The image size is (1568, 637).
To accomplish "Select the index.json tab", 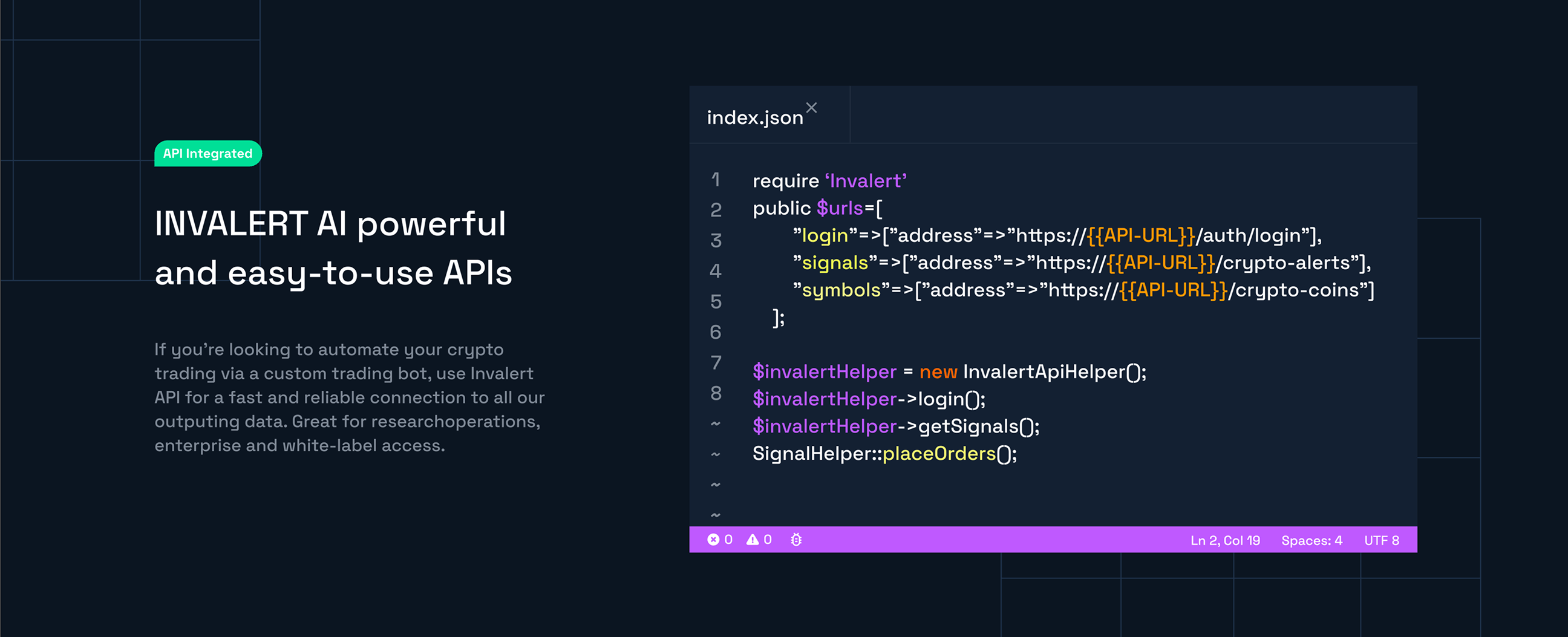I will pos(755,117).
